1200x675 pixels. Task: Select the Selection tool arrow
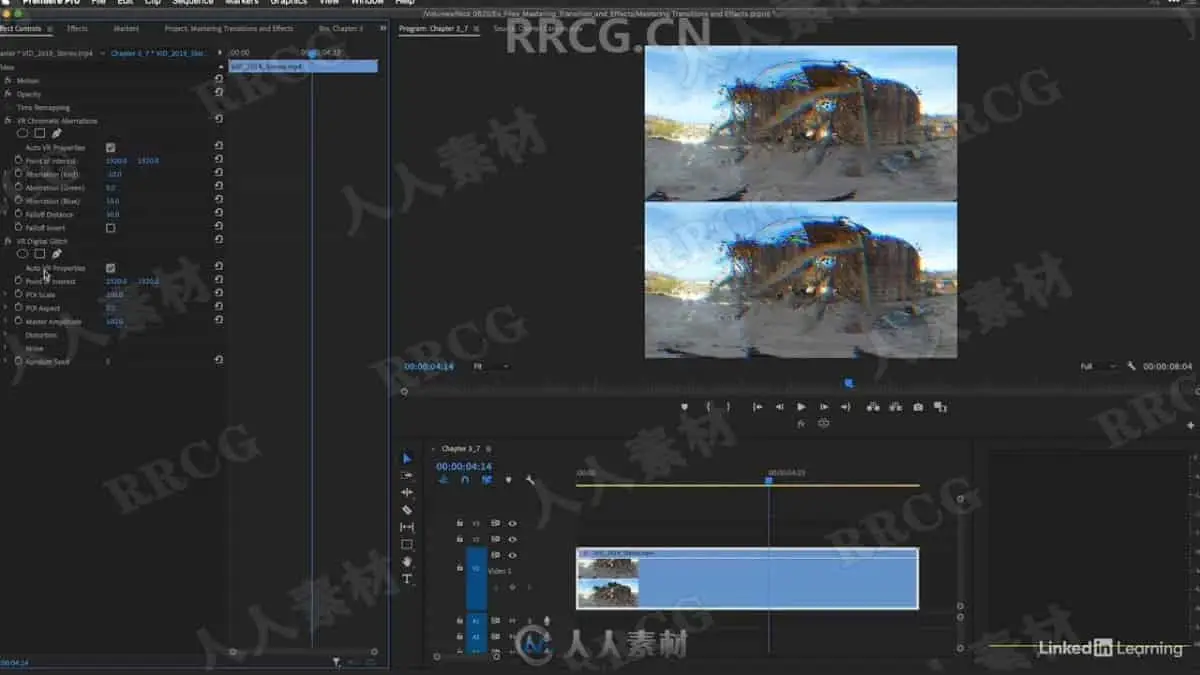[407, 458]
